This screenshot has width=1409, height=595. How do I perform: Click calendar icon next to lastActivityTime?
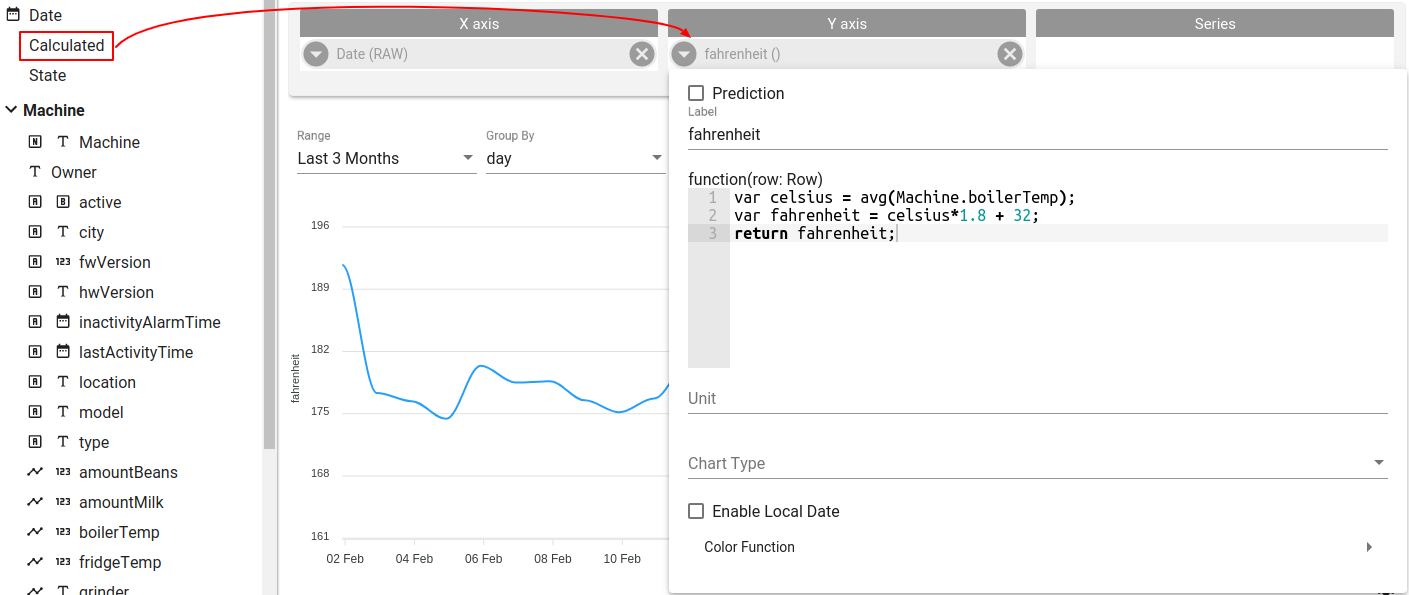coord(63,352)
